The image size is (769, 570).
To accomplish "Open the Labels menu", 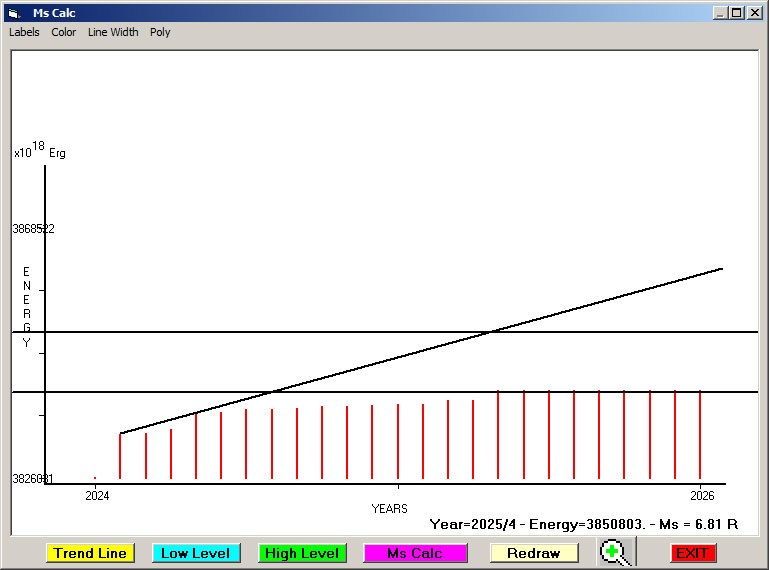I will (x=24, y=32).
